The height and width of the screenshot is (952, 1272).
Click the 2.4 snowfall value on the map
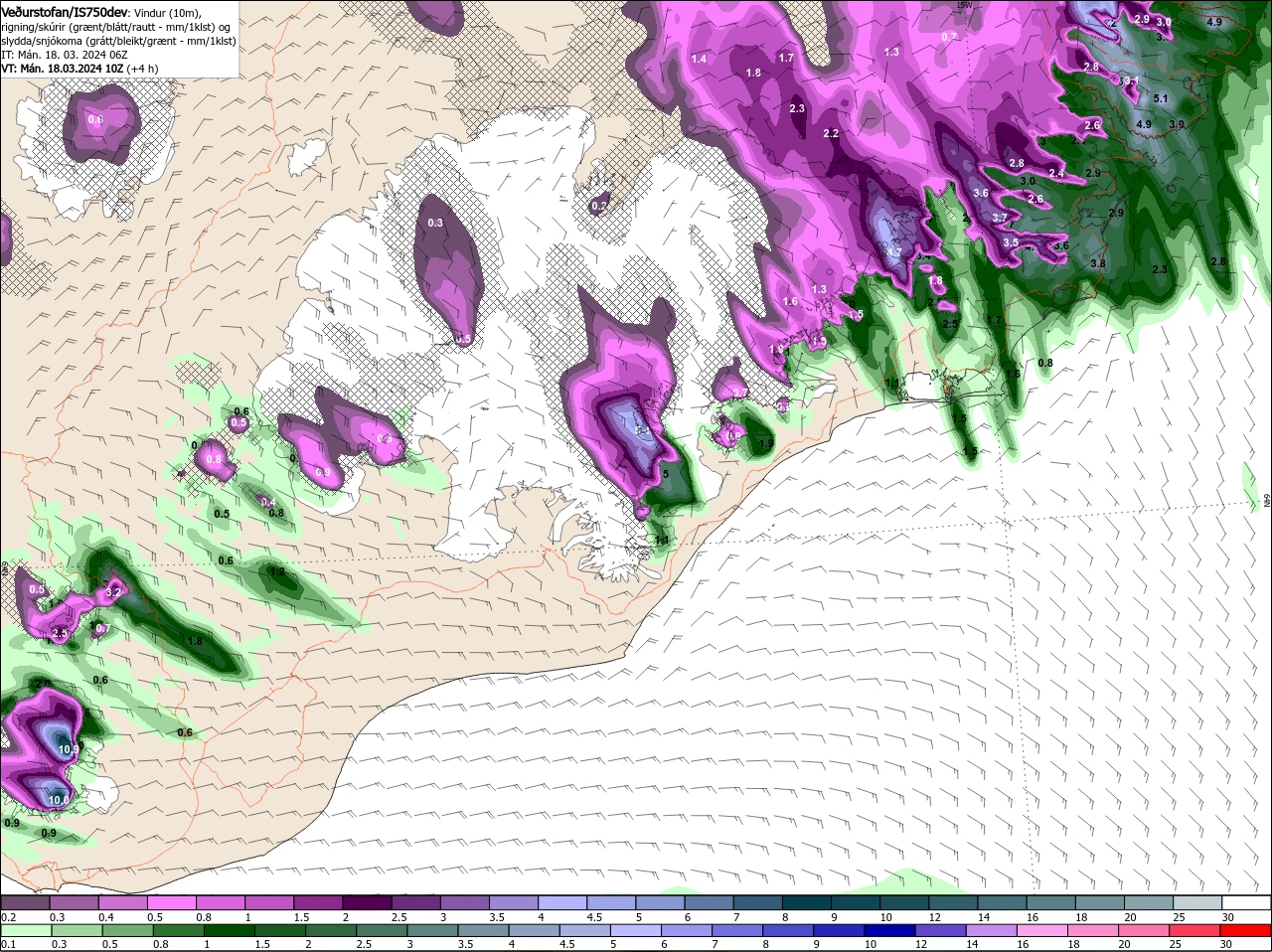tap(1056, 173)
